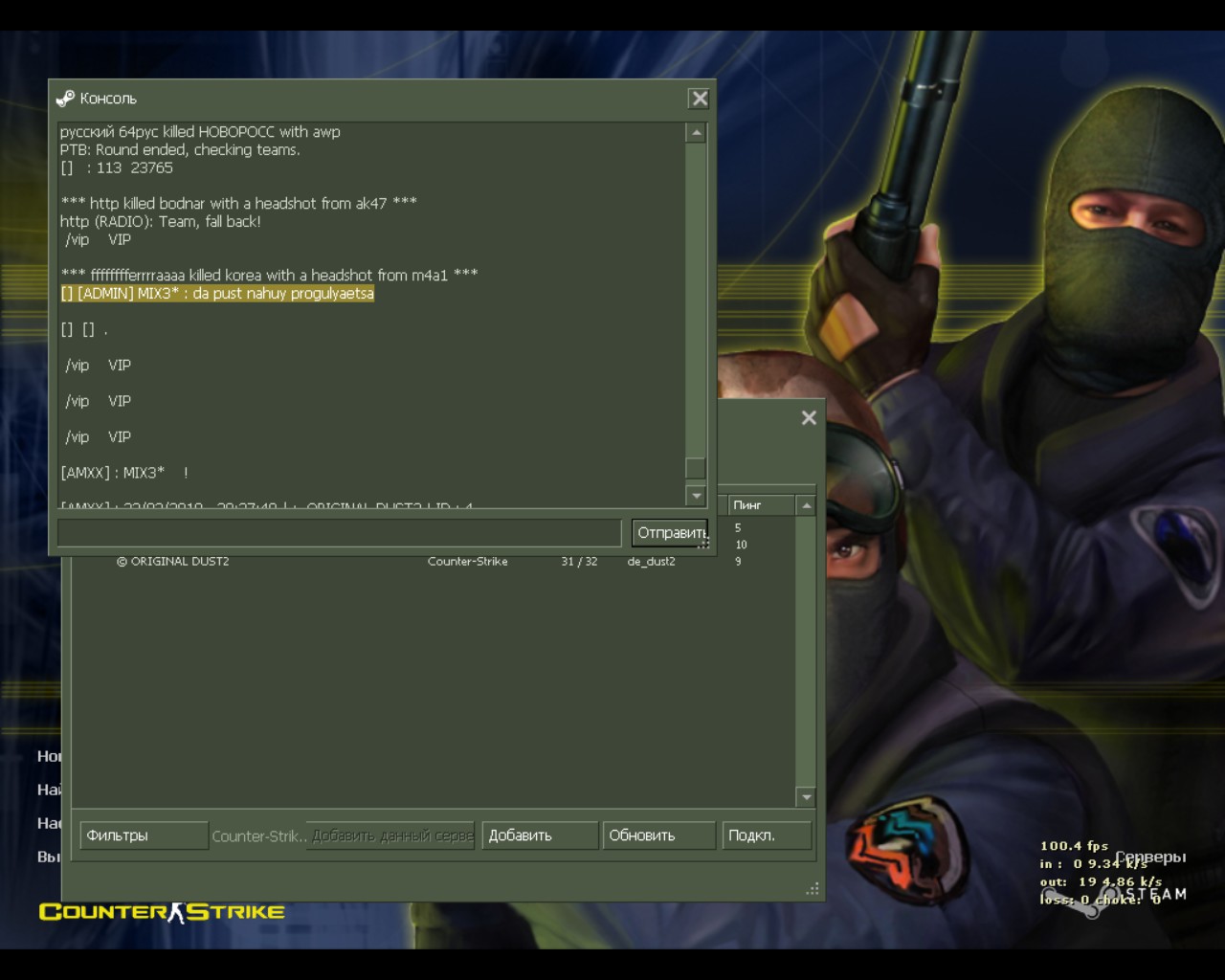Click the Серверы menu link
1225x980 pixels.
coord(1151,857)
